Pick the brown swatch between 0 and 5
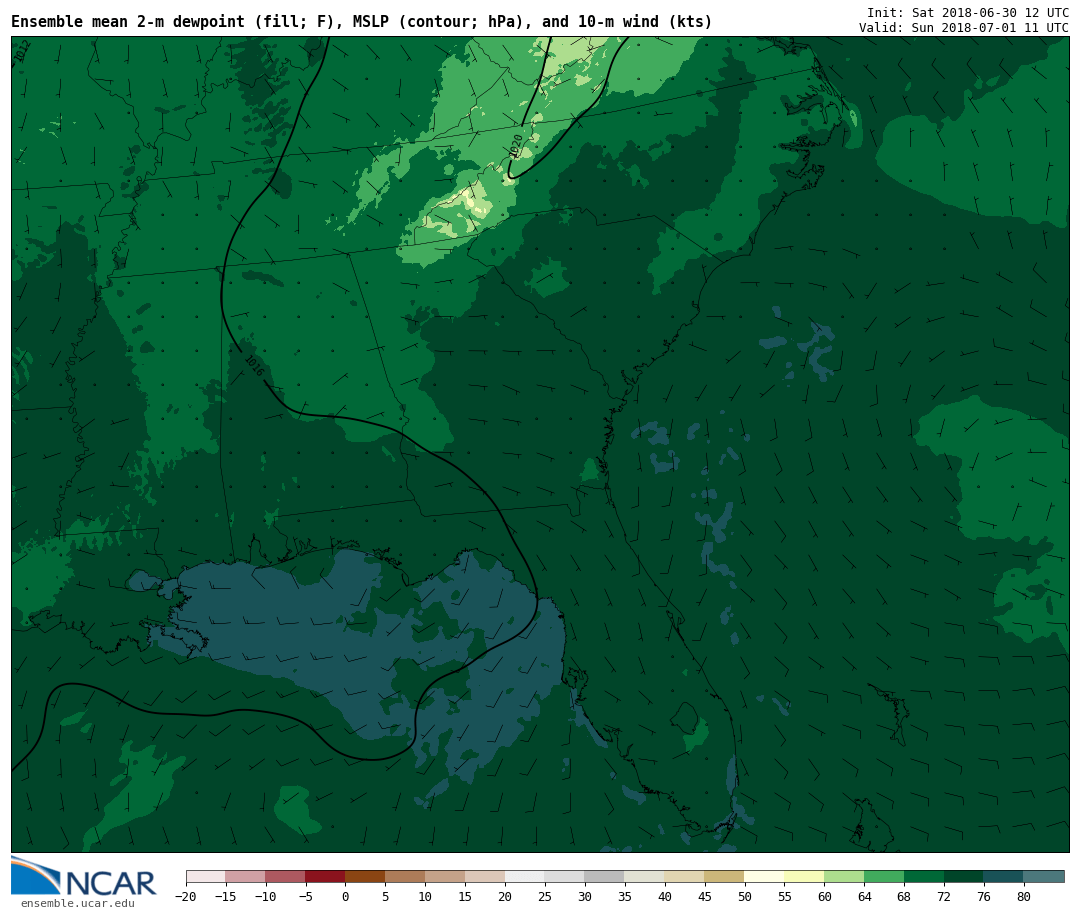This screenshot has width=1080, height=915. tap(365, 876)
